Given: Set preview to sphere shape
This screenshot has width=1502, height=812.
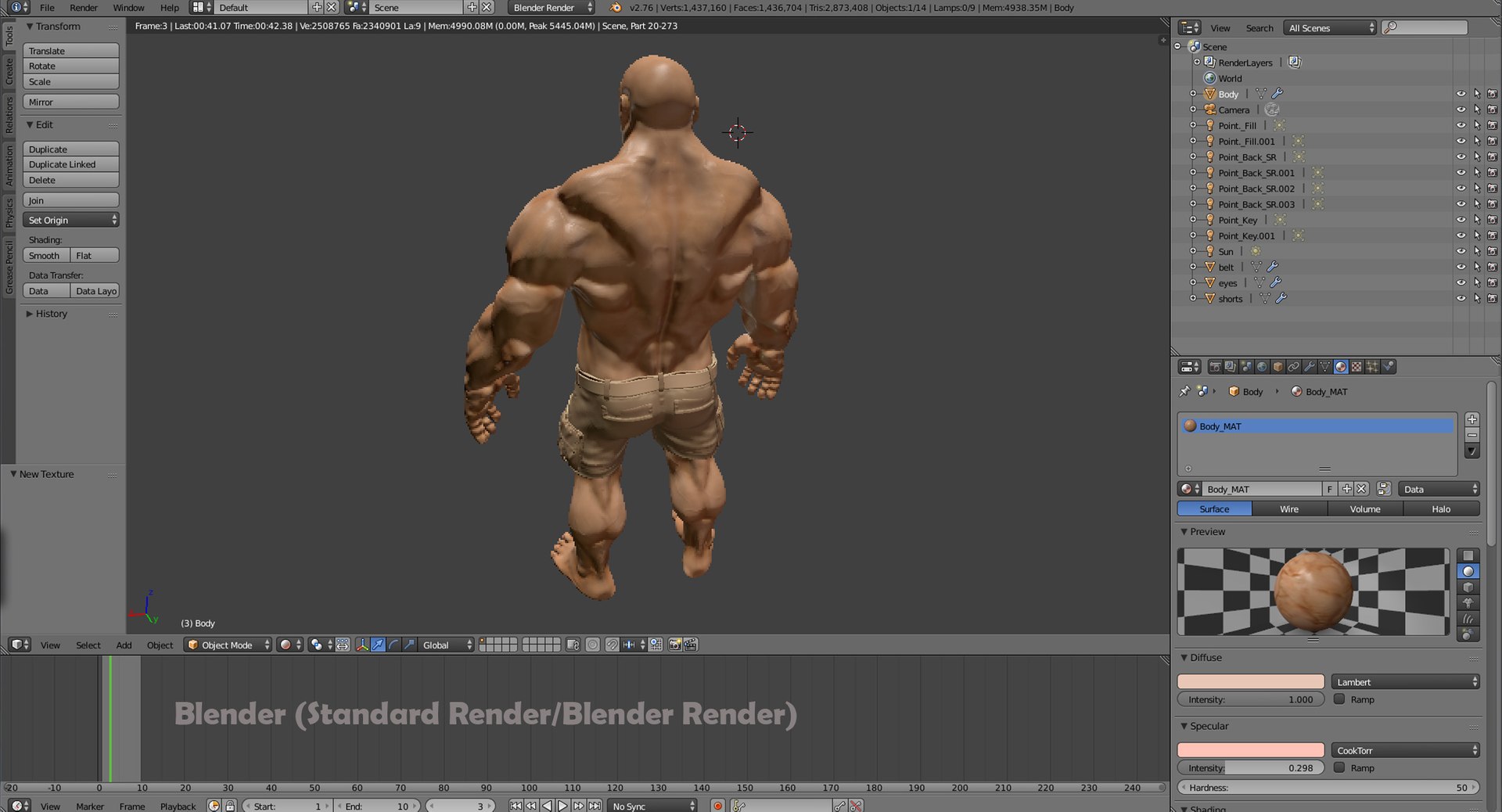Looking at the screenshot, I should point(1468,572).
